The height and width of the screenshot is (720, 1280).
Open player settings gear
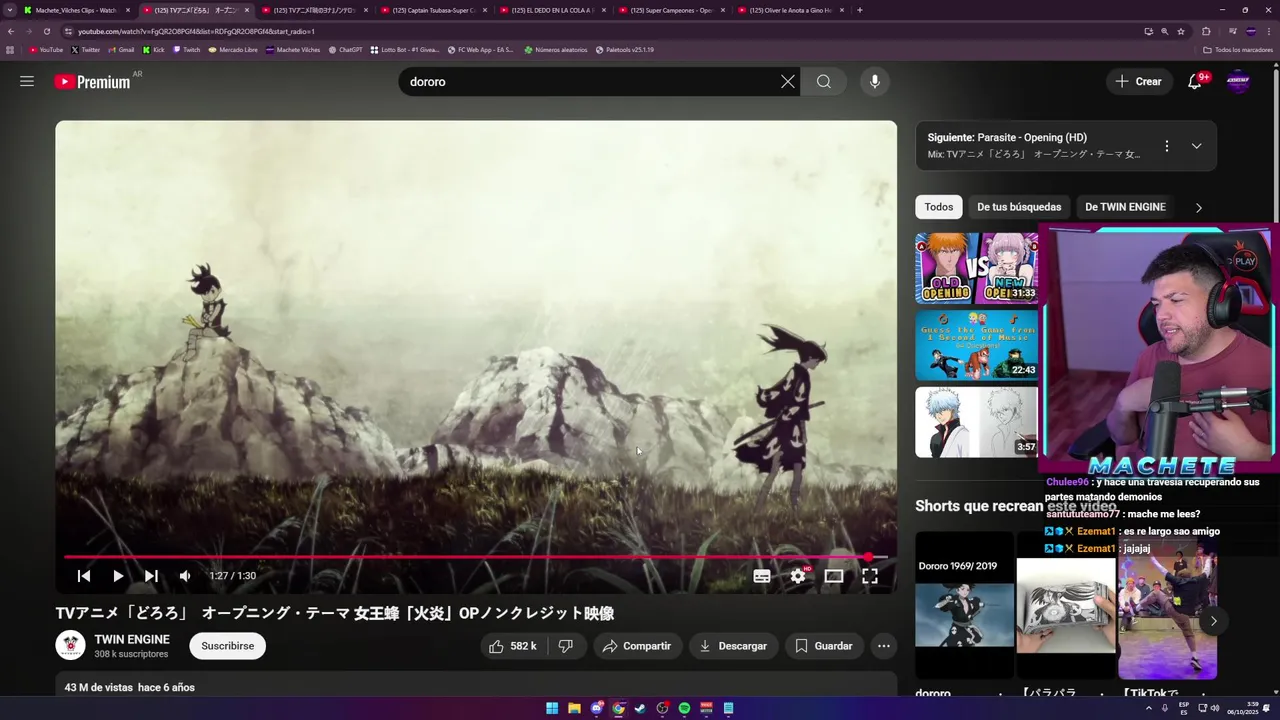[798, 576]
